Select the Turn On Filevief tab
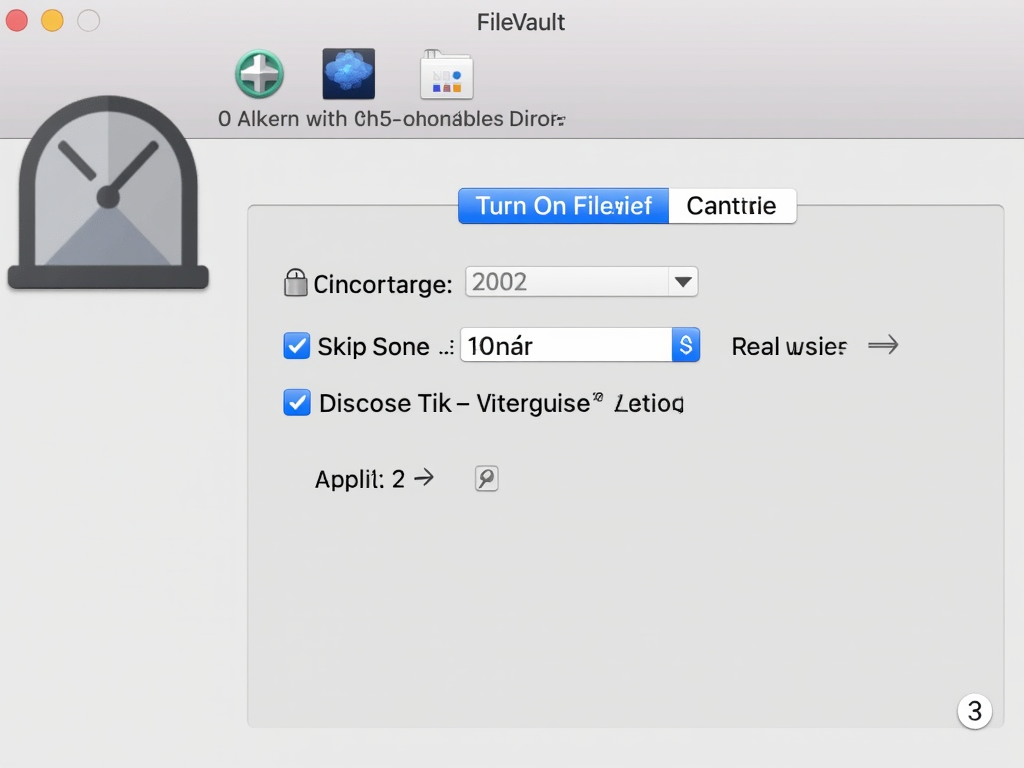The width and height of the screenshot is (1024, 768). point(564,206)
